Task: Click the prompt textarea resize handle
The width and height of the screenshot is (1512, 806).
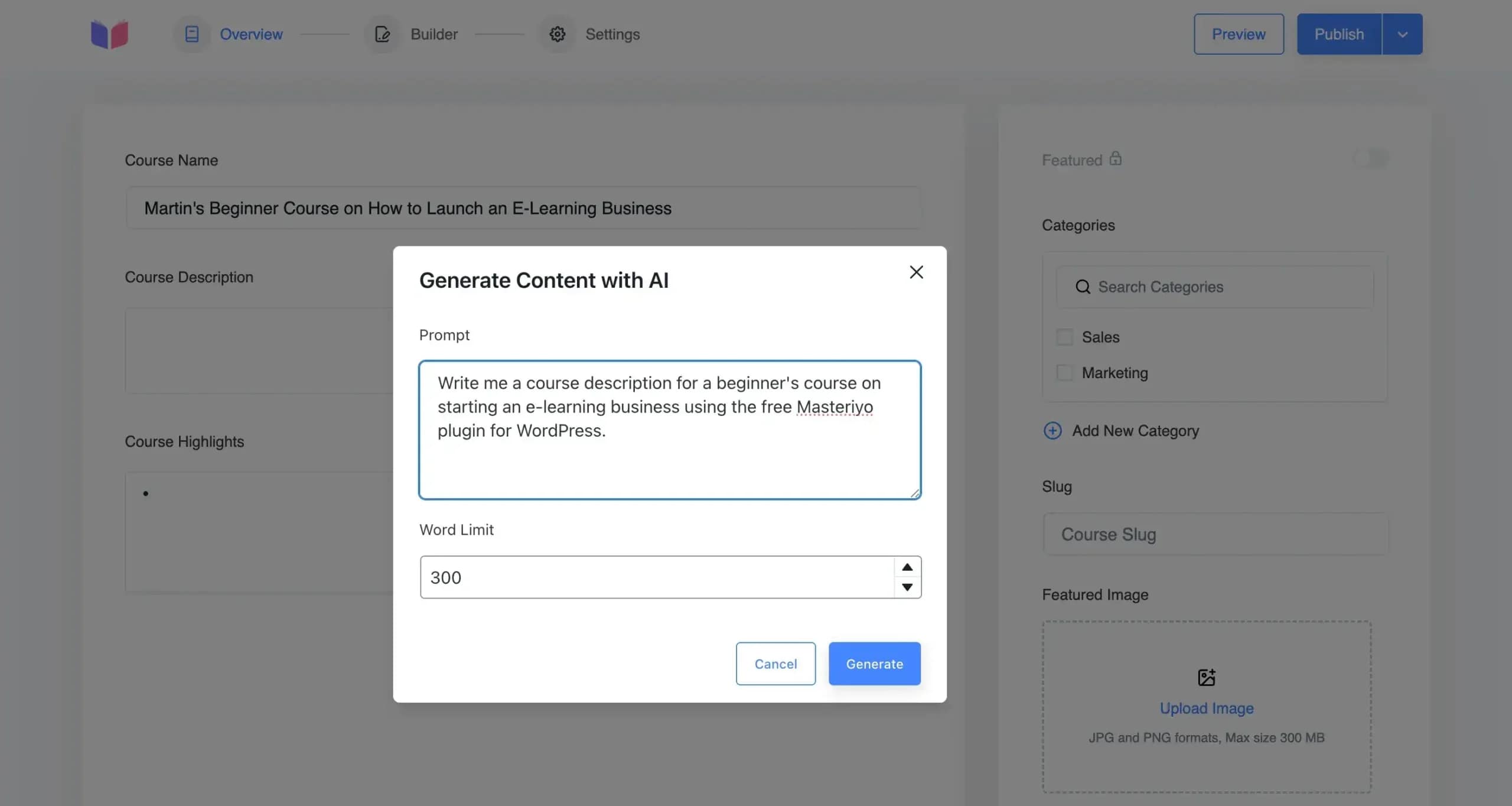Action: 915,493
